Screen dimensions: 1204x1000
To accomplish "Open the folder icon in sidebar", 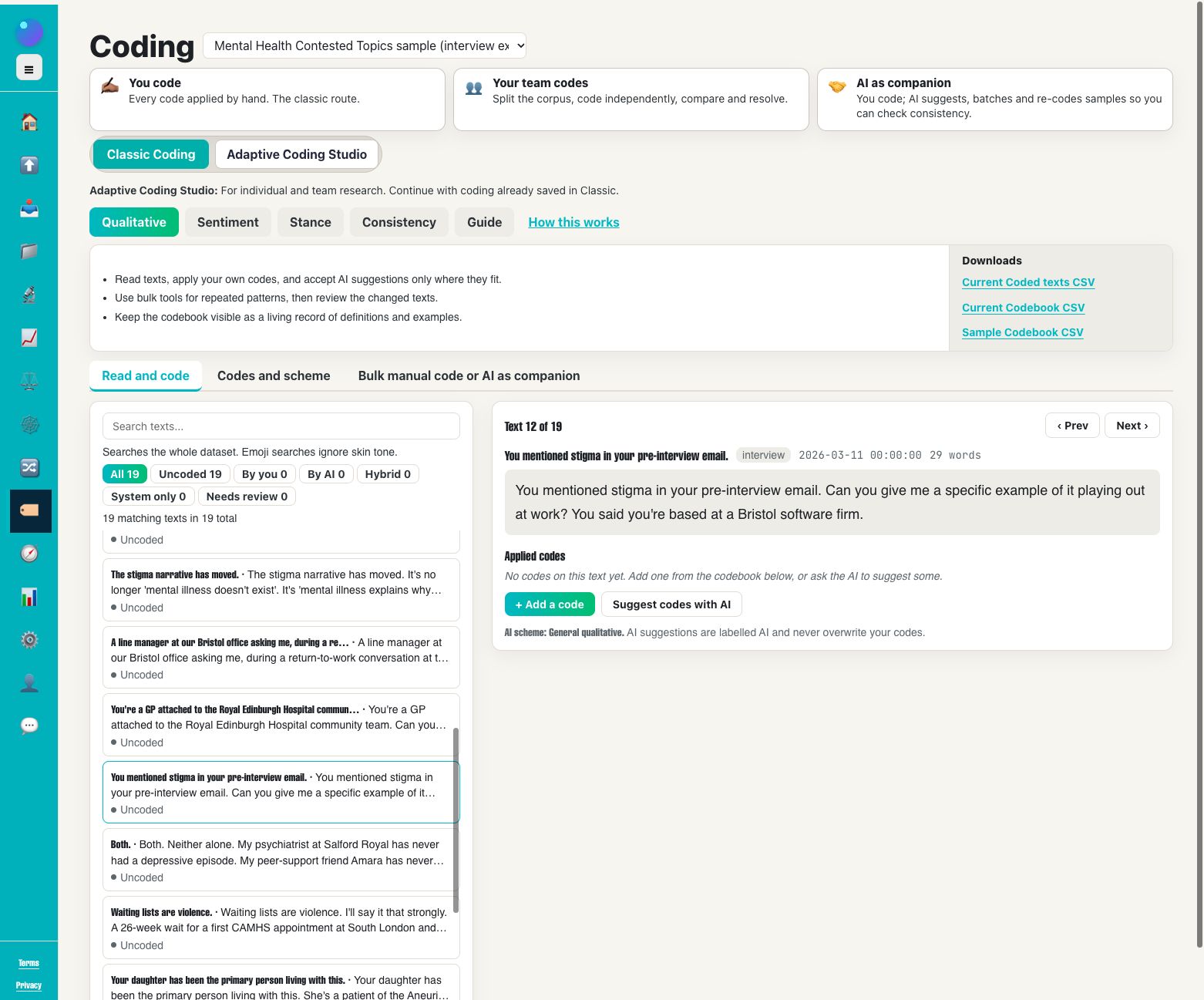I will 29,251.
